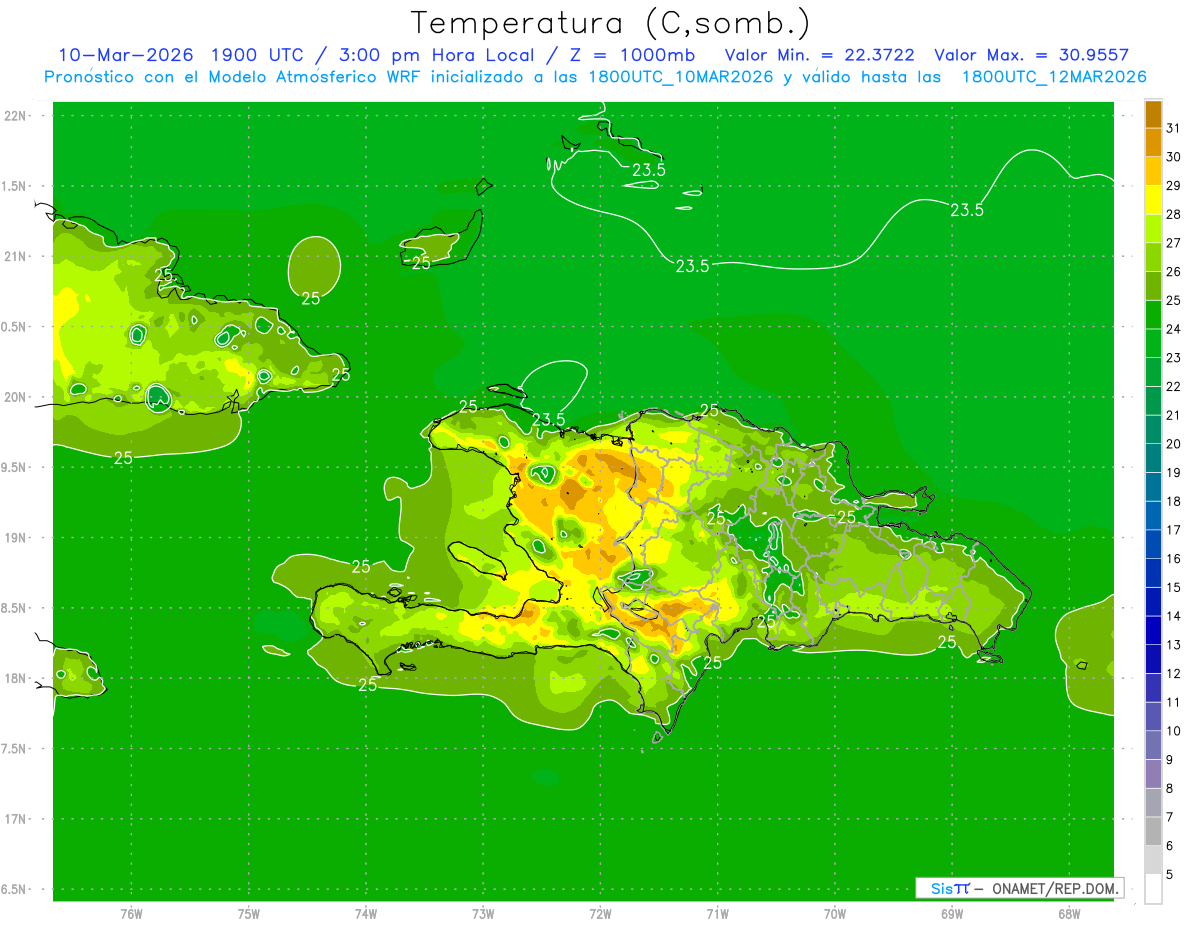Select the 68W longitude axis label
The image size is (1200, 927).
(x=1068, y=914)
